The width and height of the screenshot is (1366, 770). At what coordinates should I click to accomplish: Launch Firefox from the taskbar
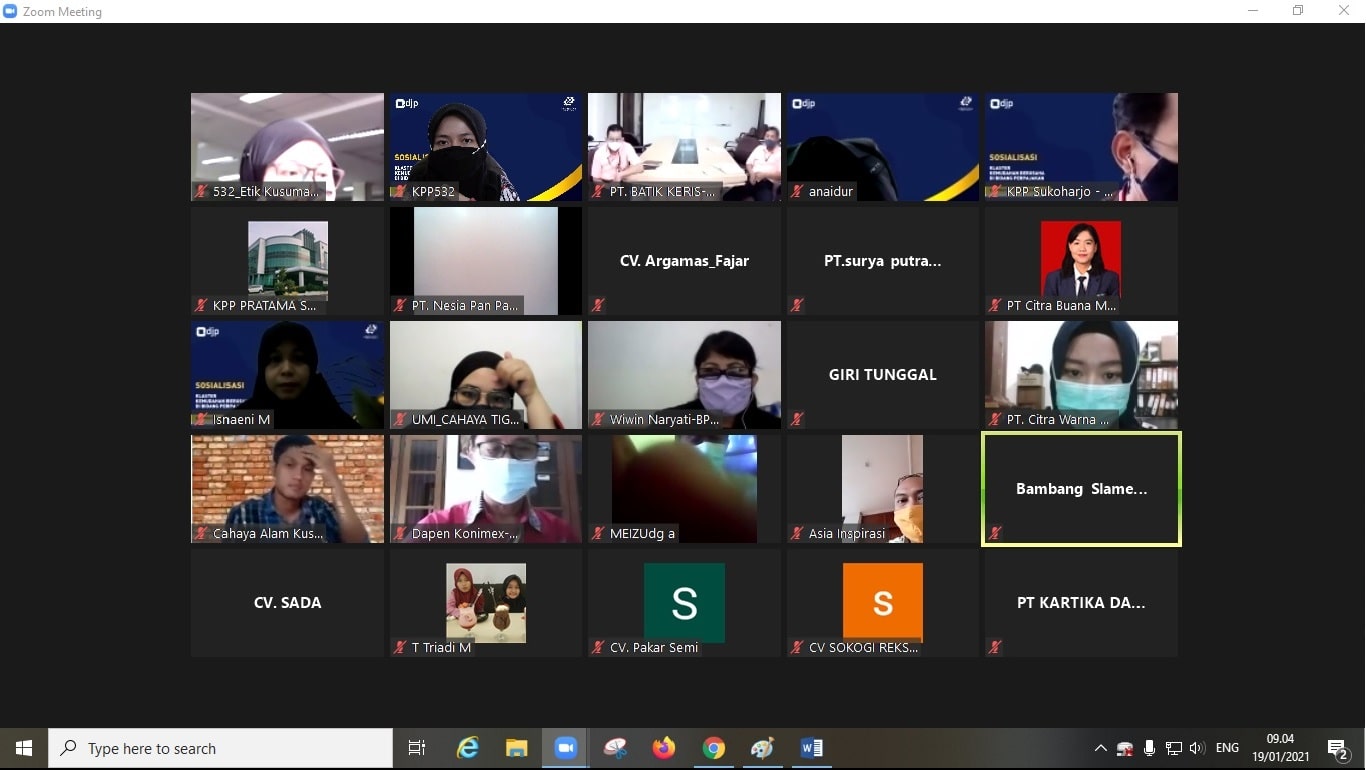[663, 748]
